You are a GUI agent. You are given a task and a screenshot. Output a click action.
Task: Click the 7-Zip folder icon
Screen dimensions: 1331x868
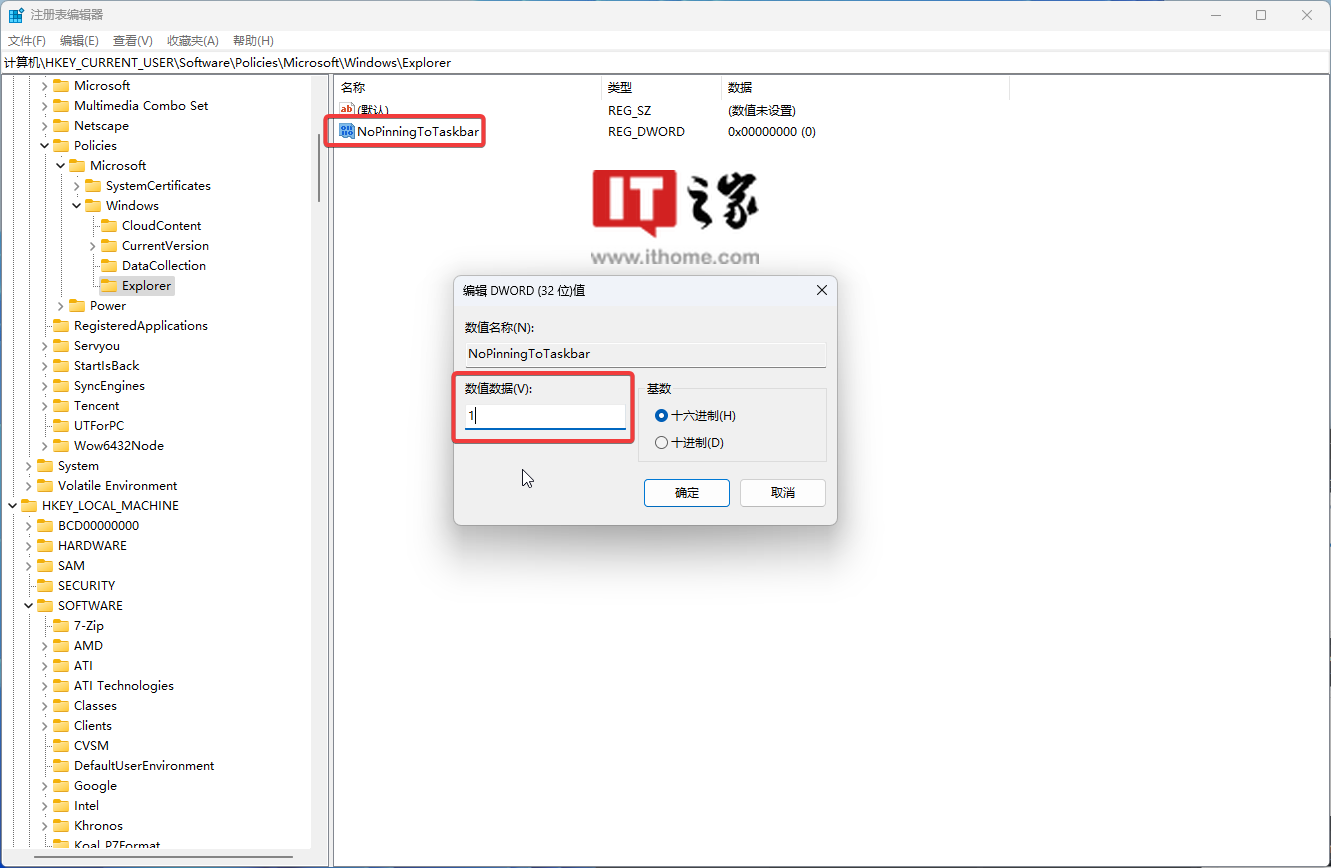[61, 626]
